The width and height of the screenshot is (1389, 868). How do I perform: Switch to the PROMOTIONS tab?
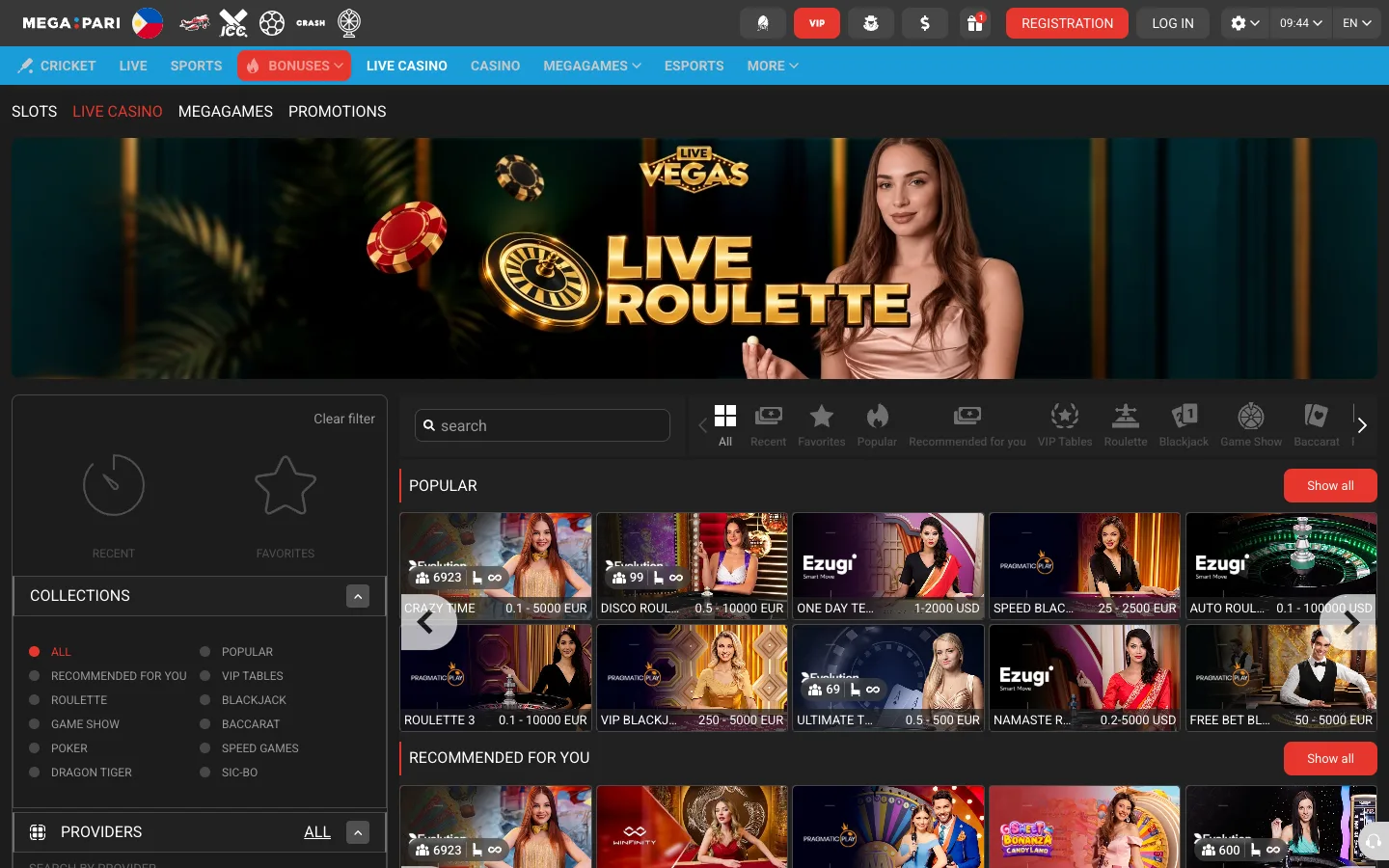point(337,112)
